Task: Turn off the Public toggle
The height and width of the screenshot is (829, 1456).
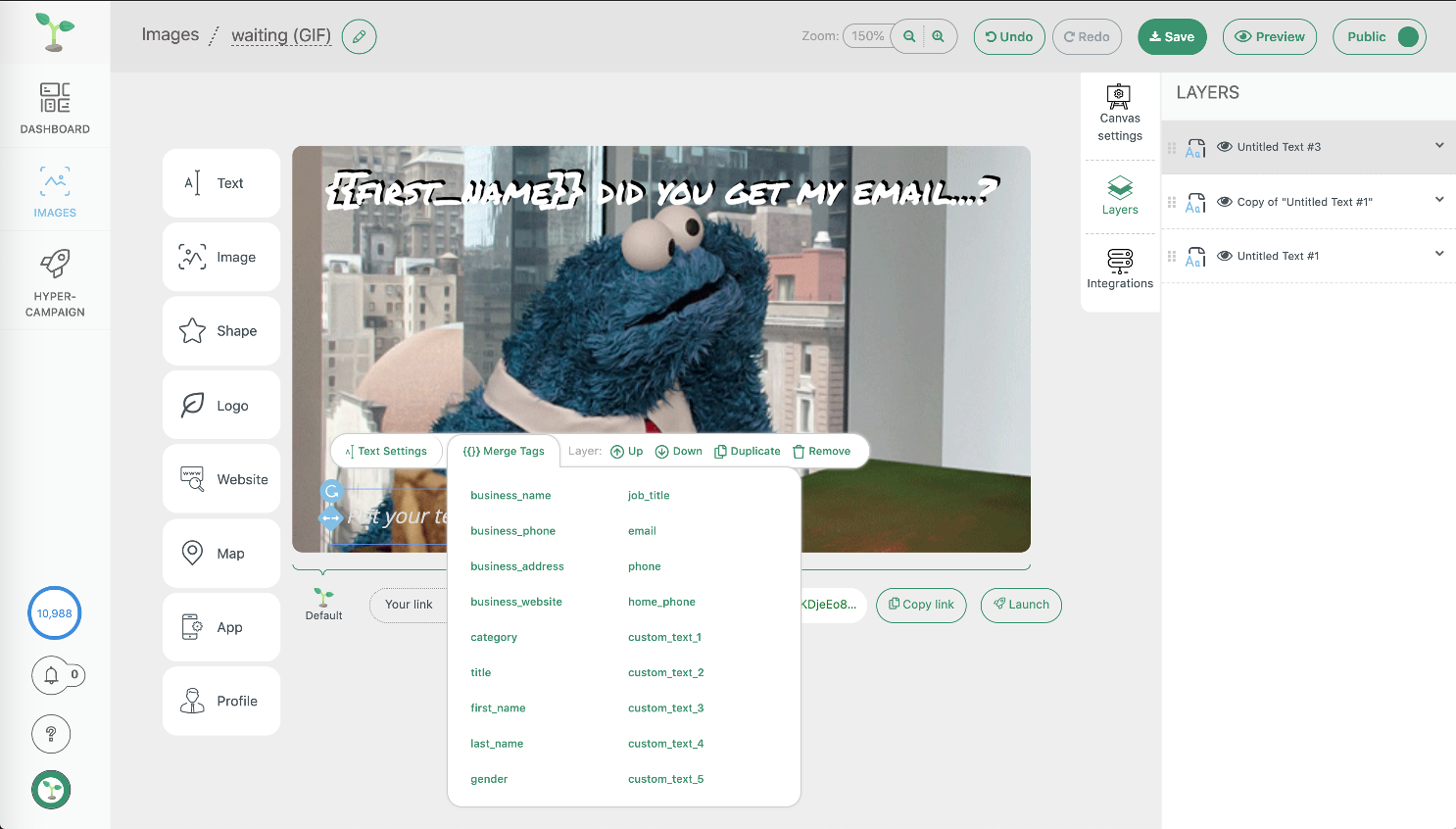Action: [x=1409, y=36]
